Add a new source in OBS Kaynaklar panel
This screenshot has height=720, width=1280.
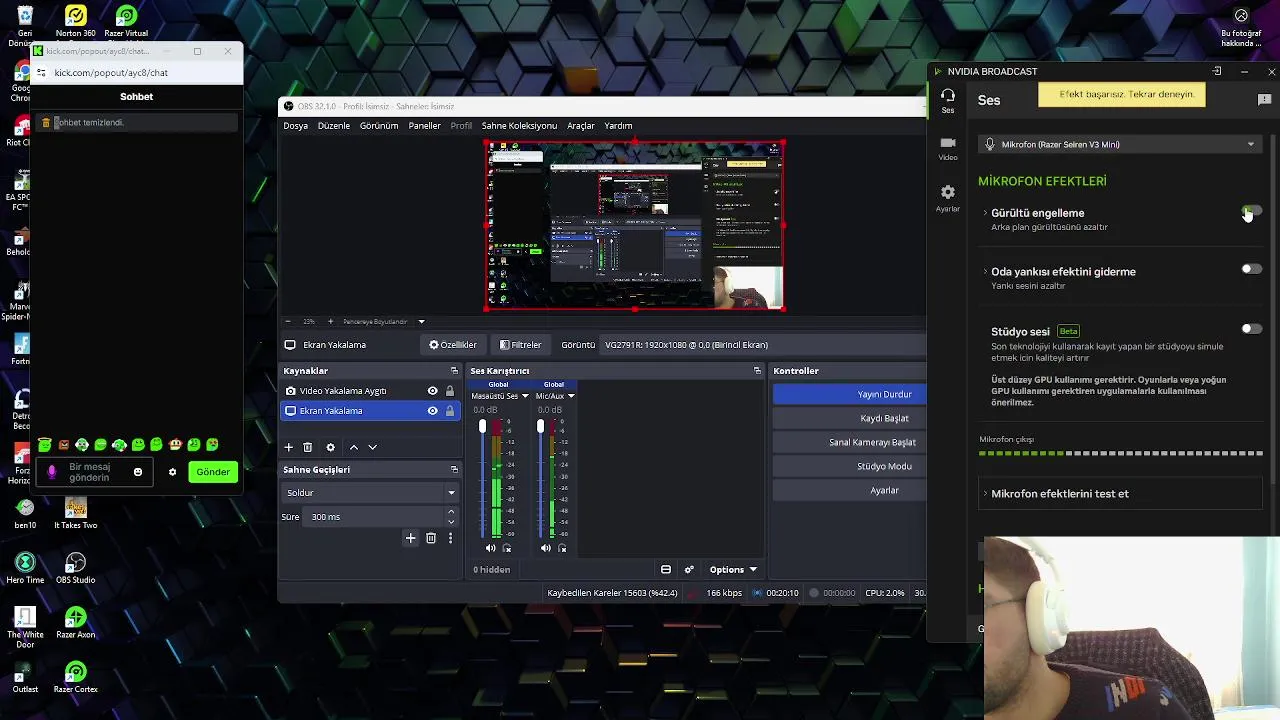click(289, 447)
